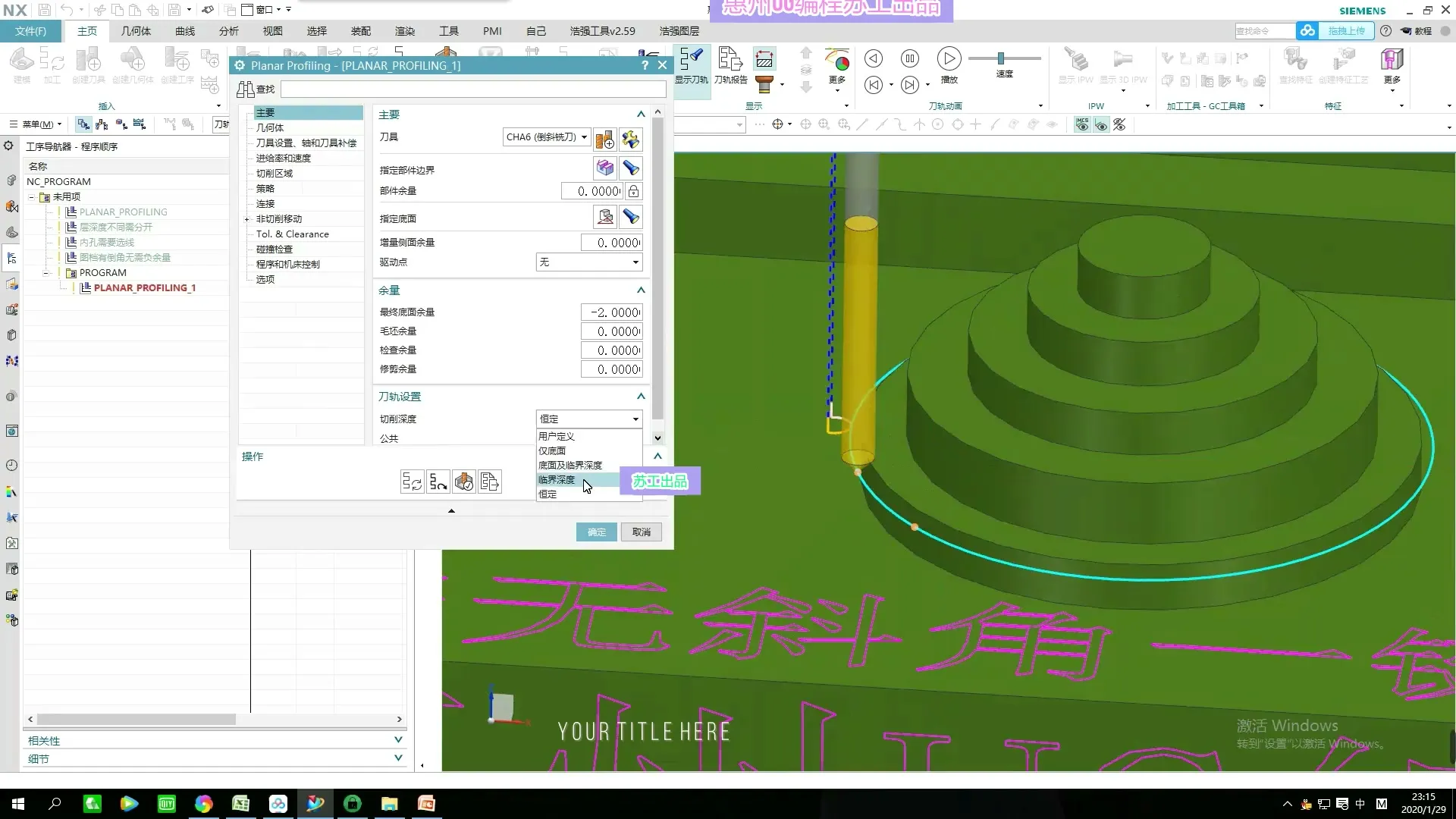Adjust the animation 速度 slider

click(x=1001, y=58)
